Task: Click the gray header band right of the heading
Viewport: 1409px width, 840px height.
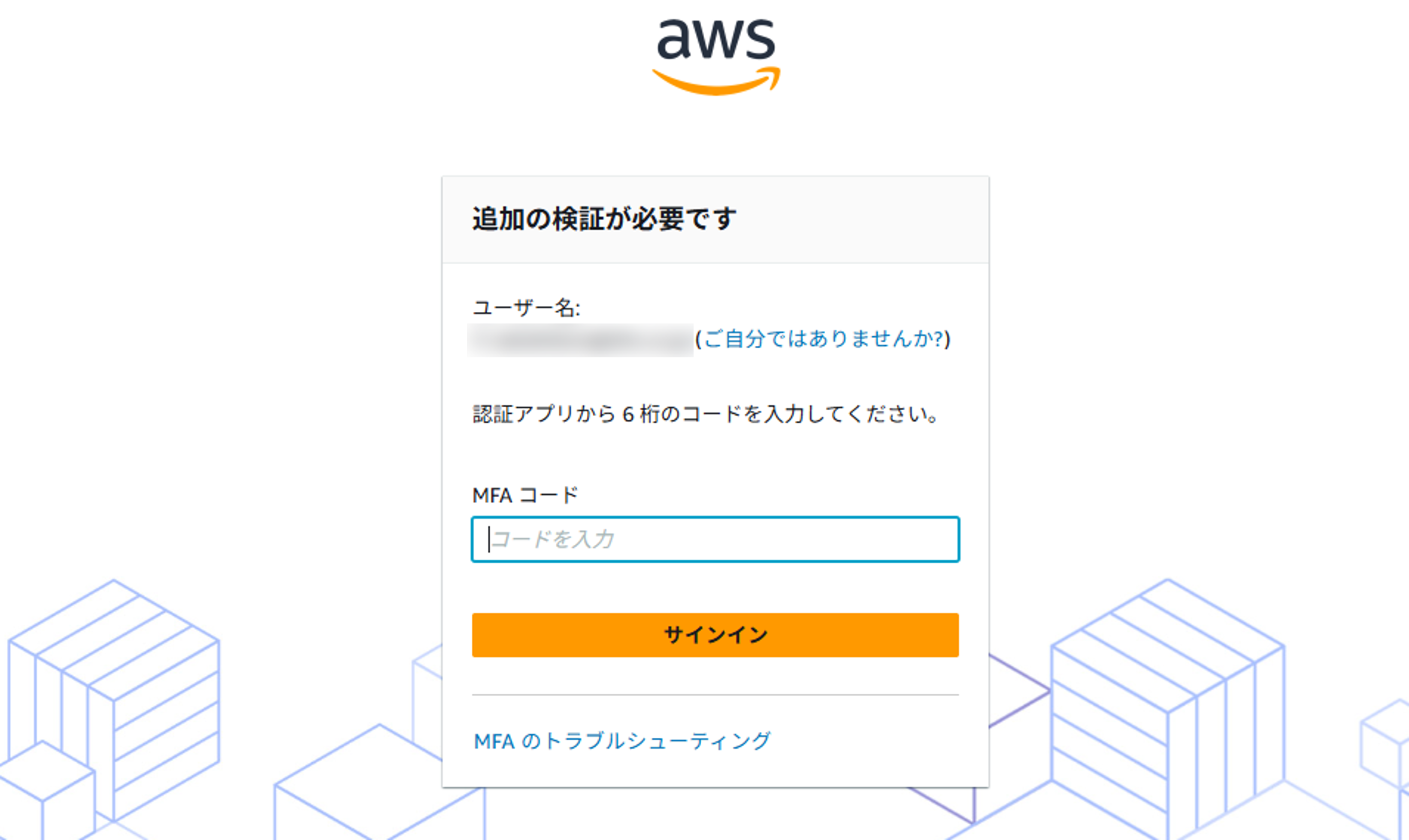Action: click(x=861, y=220)
